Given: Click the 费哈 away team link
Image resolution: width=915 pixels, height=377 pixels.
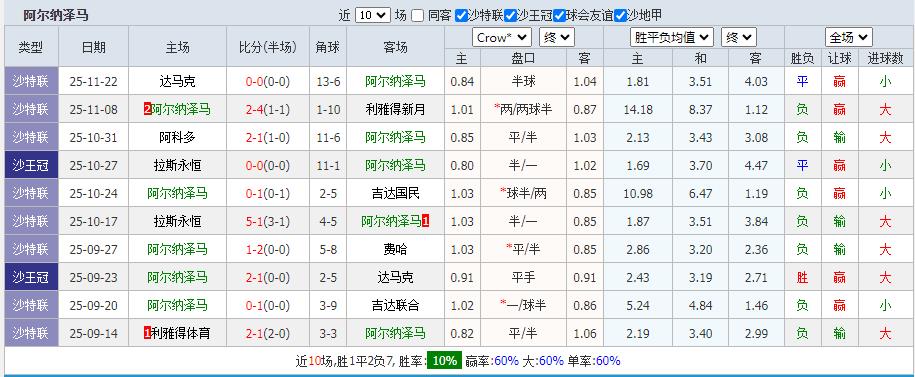Looking at the screenshot, I should (x=396, y=249).
